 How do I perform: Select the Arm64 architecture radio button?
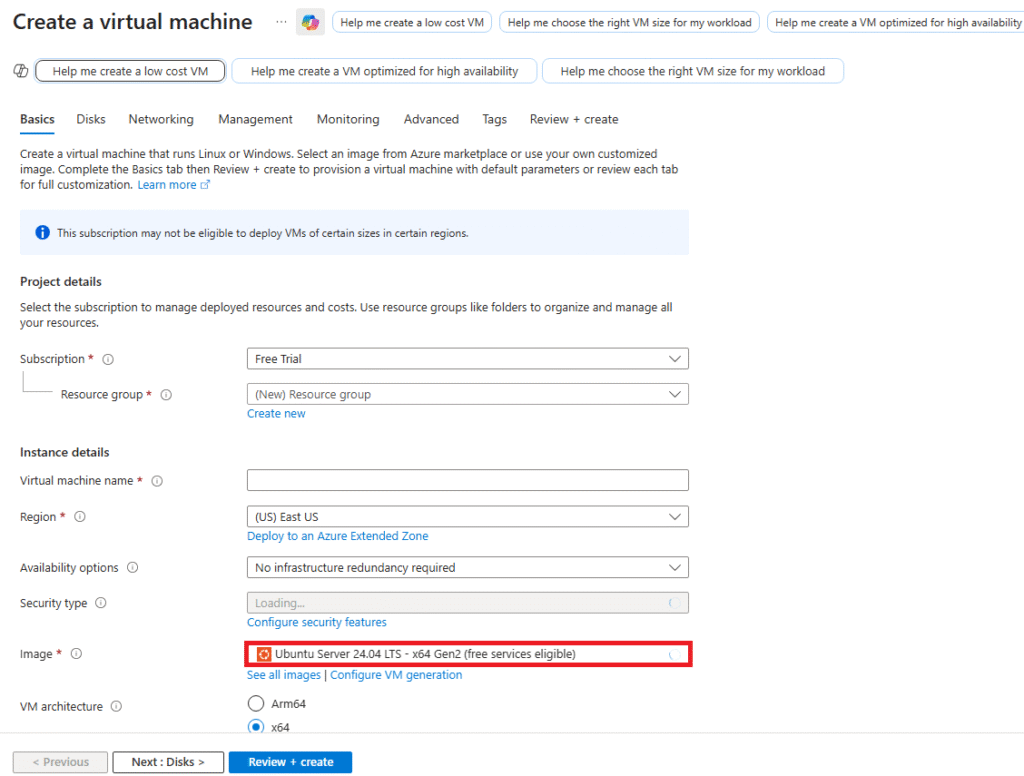[256, 704]
